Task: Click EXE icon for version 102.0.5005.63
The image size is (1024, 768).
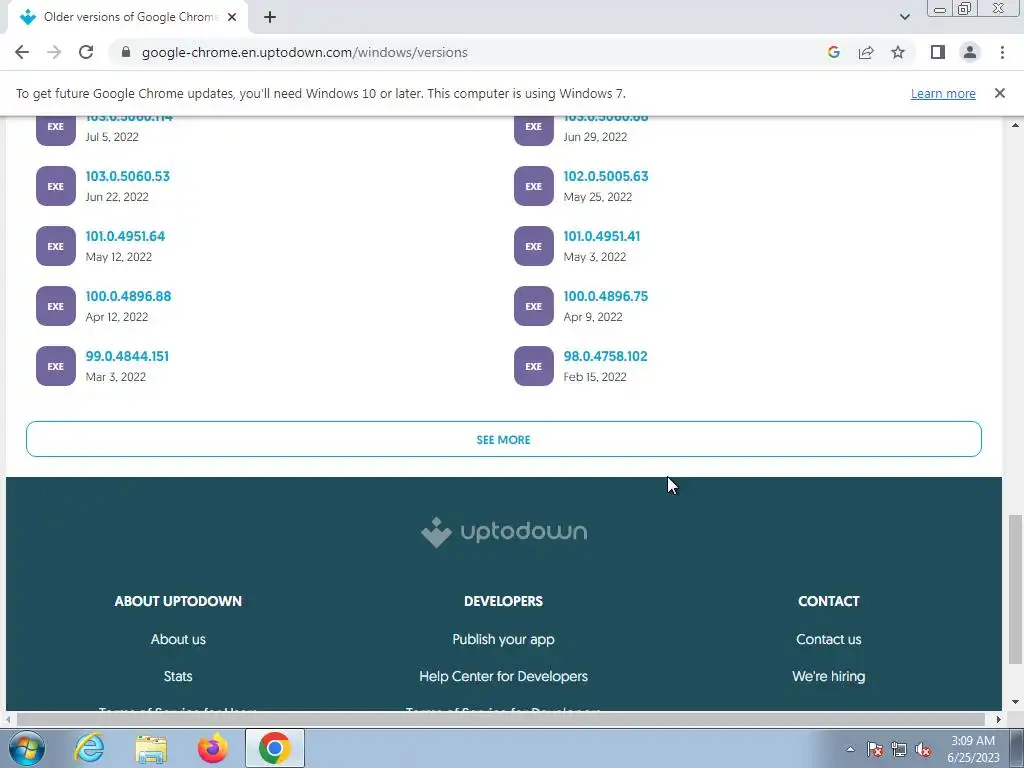Action: [x=534, y=186]
